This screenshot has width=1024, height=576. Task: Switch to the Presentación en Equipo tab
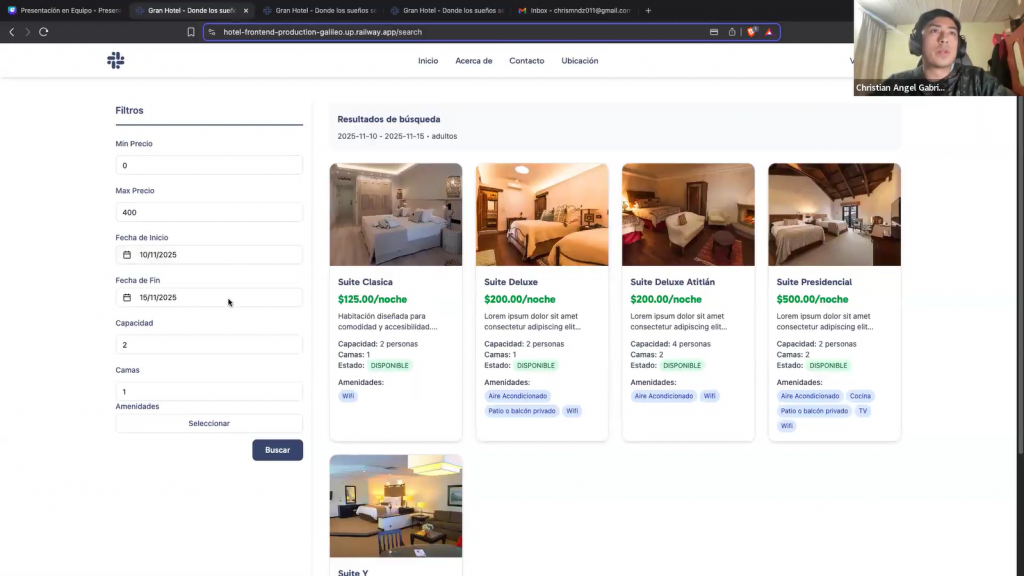(x=65, y=11)
